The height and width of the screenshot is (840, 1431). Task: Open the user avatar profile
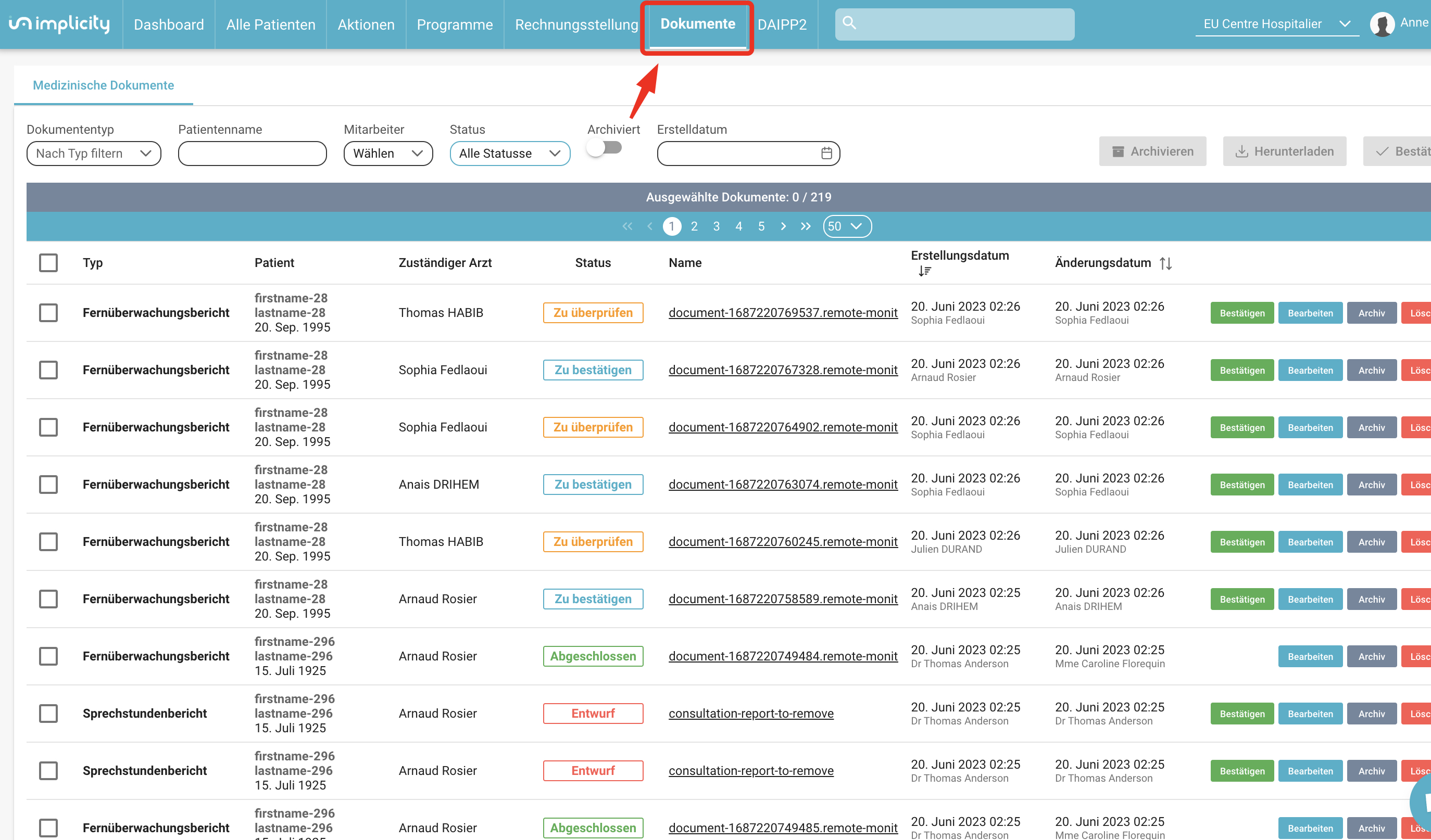[x=1382, y=24]
